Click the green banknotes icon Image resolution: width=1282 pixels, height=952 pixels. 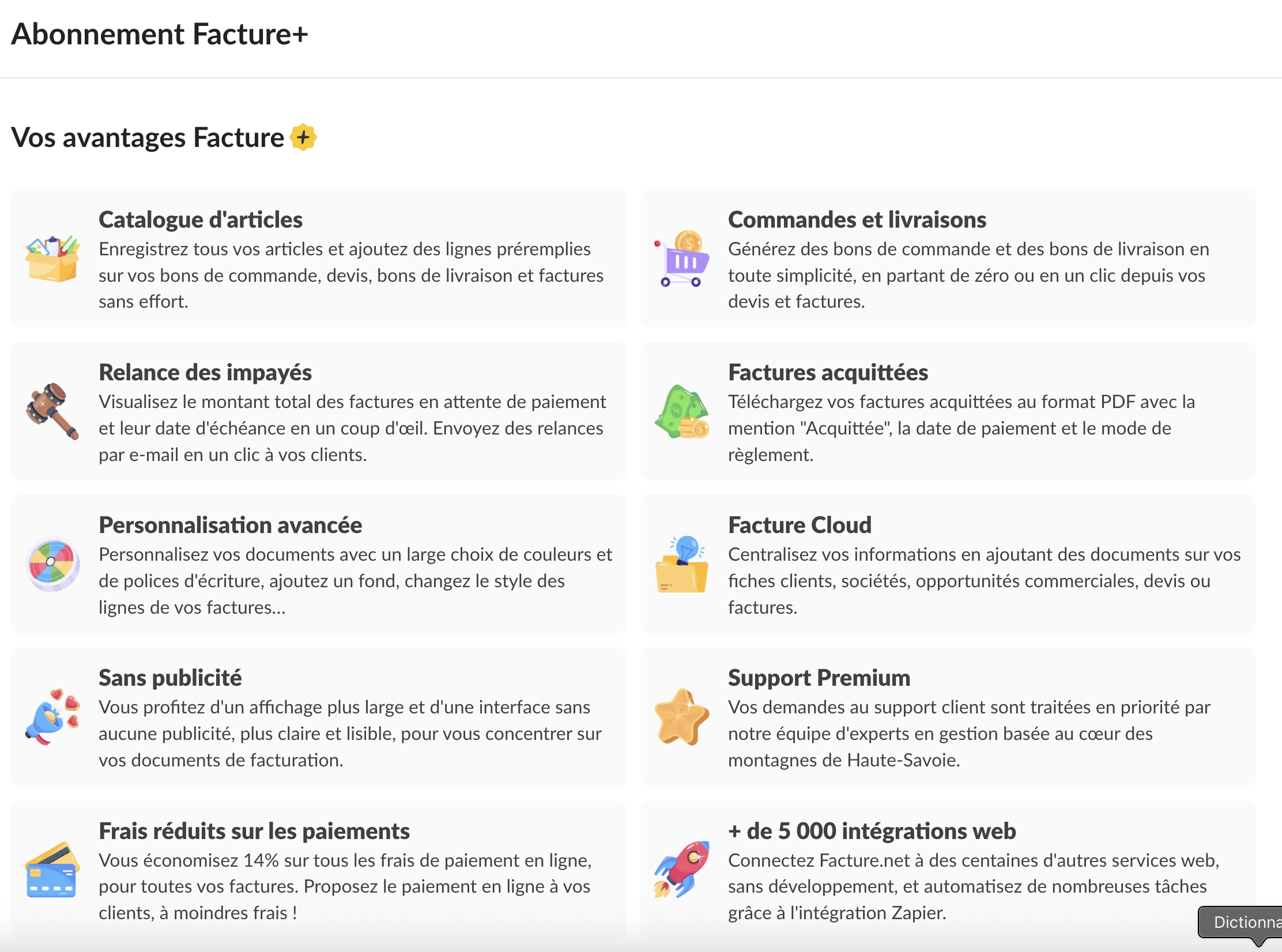click(x=682, y=411)
